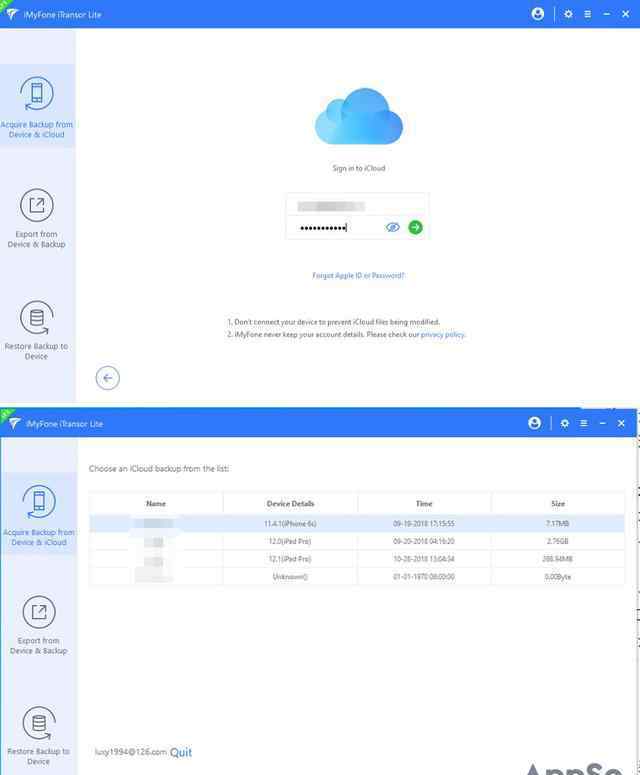Click the 2.75GB size cell
The height and width of the screenshot is (775, 640).
point(557,541)
